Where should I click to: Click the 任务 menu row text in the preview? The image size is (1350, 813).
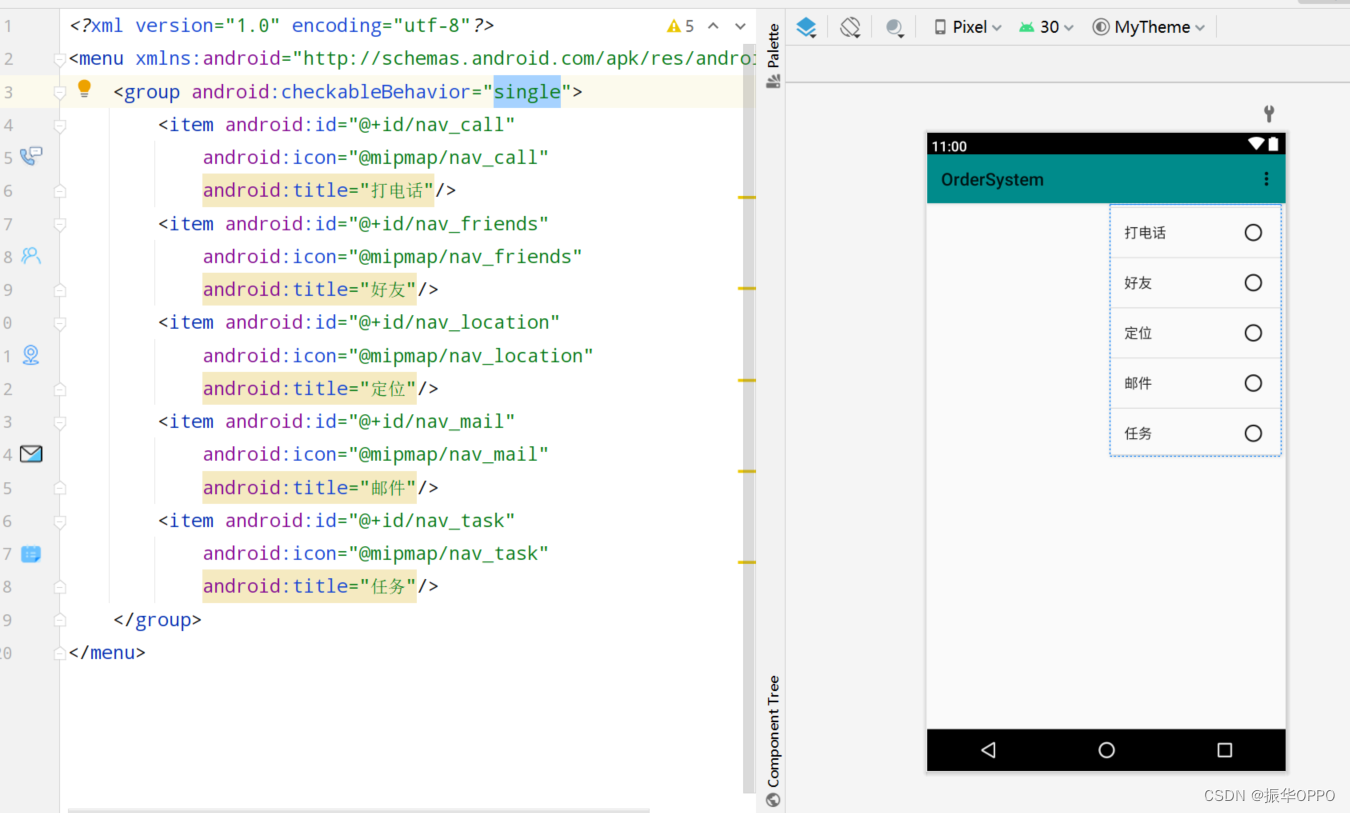1138,432
